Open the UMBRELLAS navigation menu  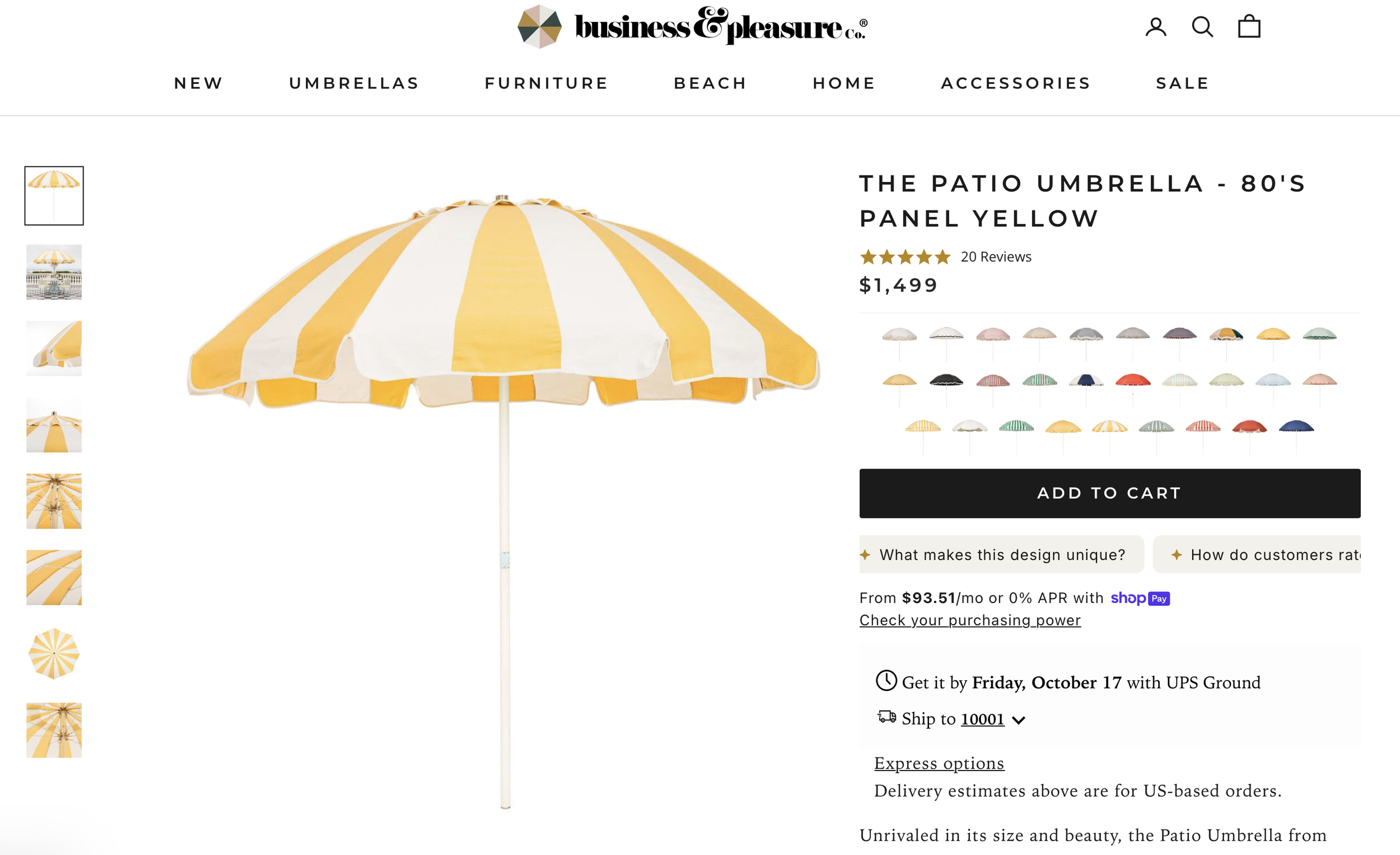point(354,83)
